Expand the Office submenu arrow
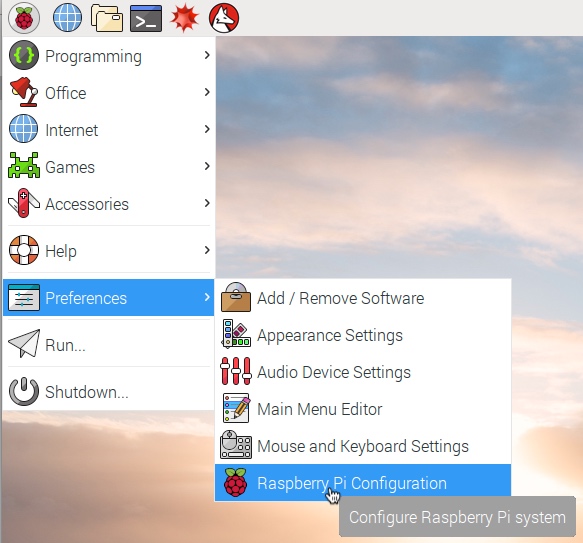The width and height of the screenshot is (583, 543). pyautogui.click(x=207, y=92)
